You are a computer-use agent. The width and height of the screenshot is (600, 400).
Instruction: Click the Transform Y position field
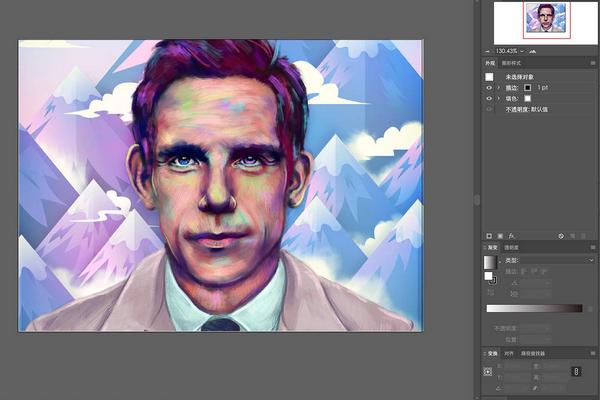517,377
